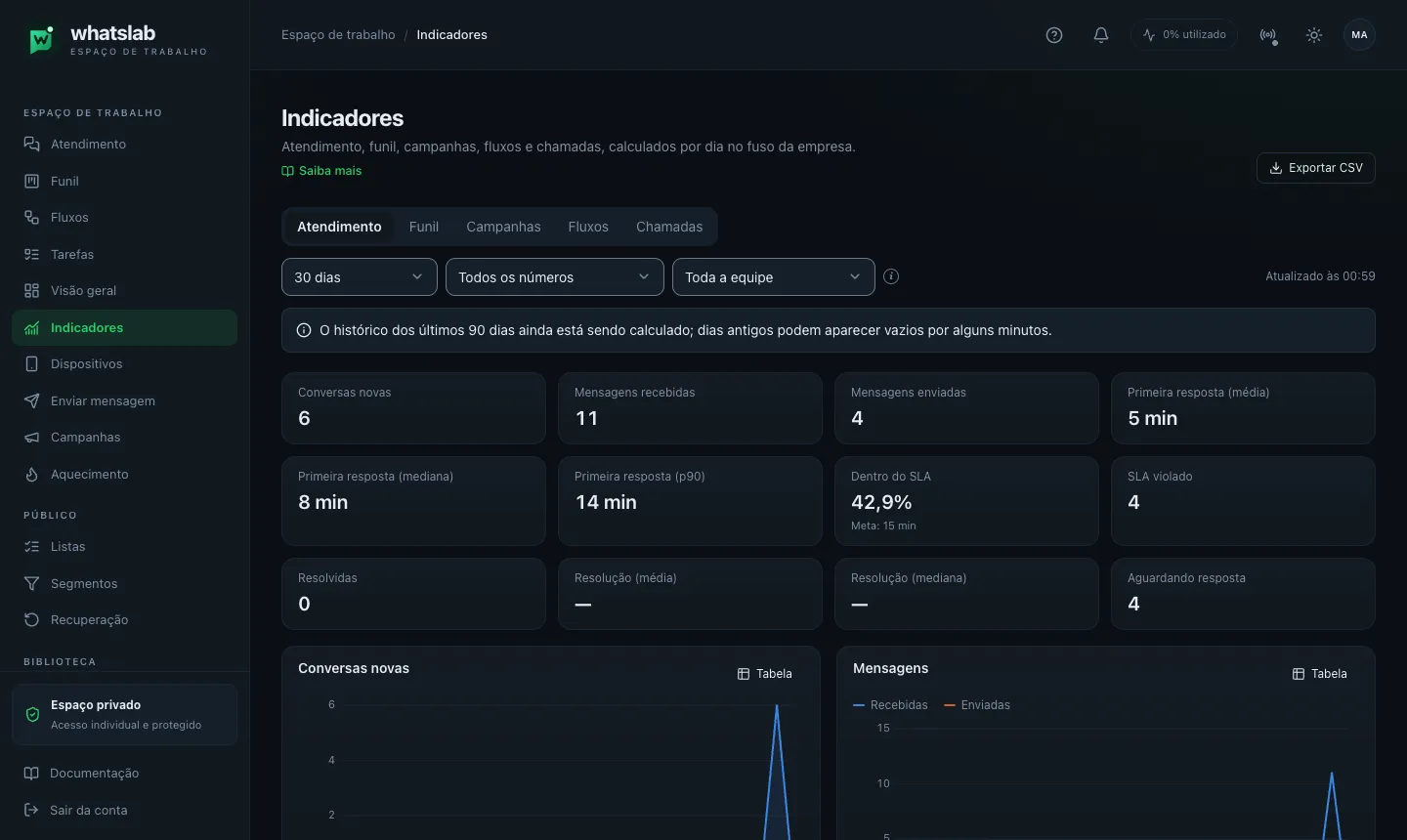Expand the 30 dias period dropdown
The height and width of the screenshot is (840, 1407).
(x=360, y=277)
